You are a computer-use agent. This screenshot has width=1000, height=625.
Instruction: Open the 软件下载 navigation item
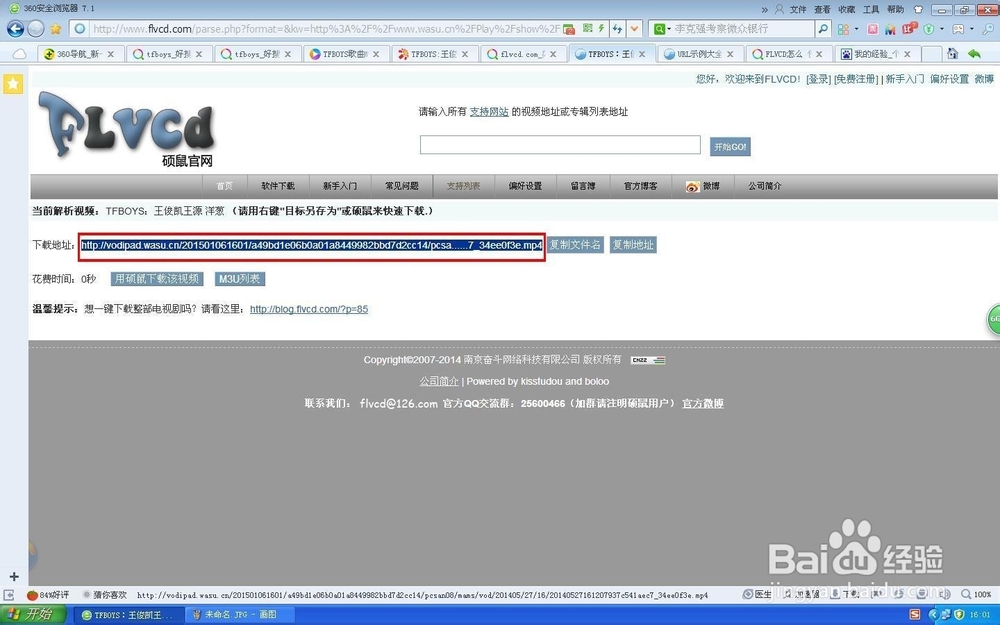[x=278, y=186]
